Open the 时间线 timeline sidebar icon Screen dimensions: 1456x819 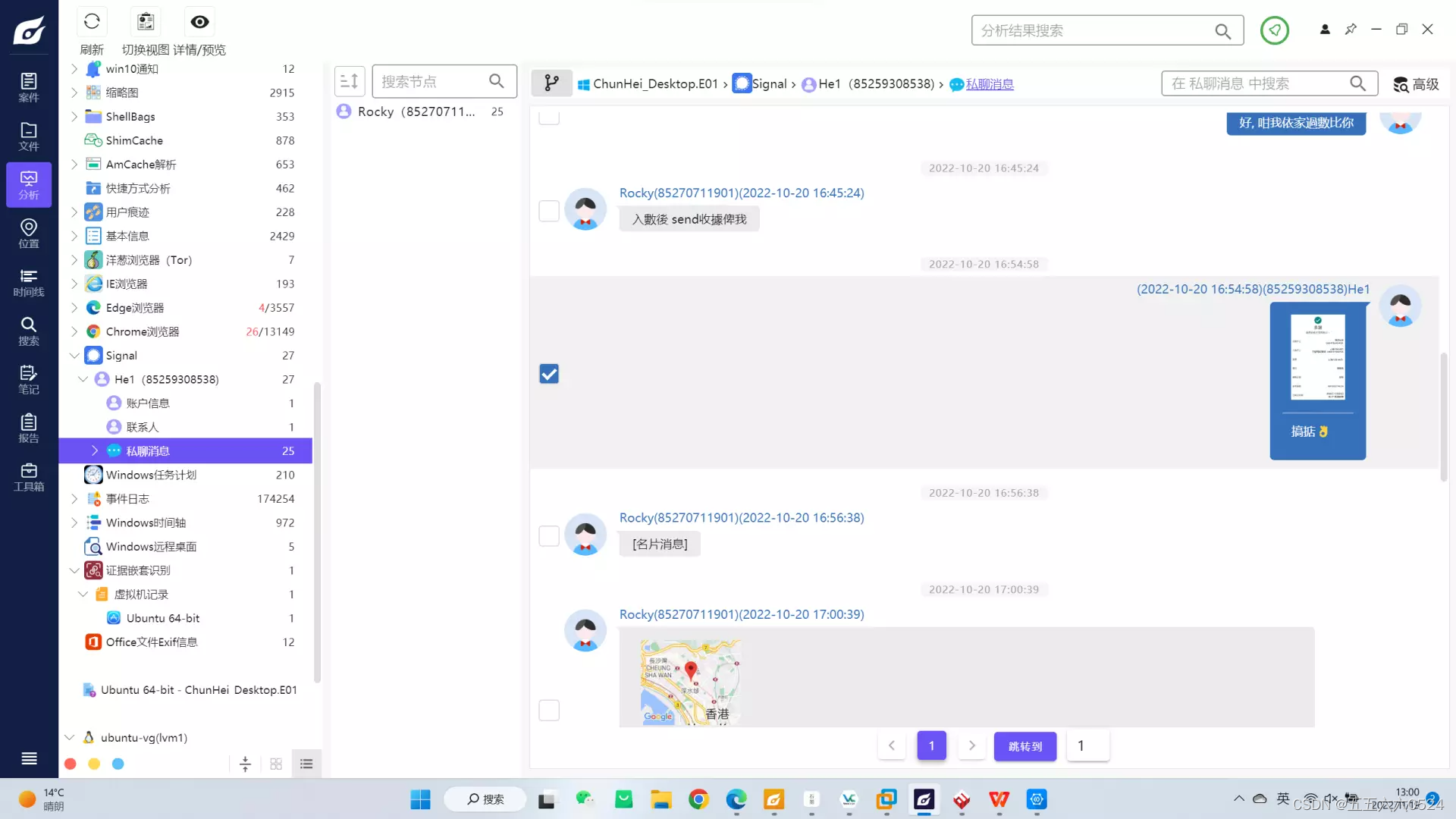coord(29,282)
